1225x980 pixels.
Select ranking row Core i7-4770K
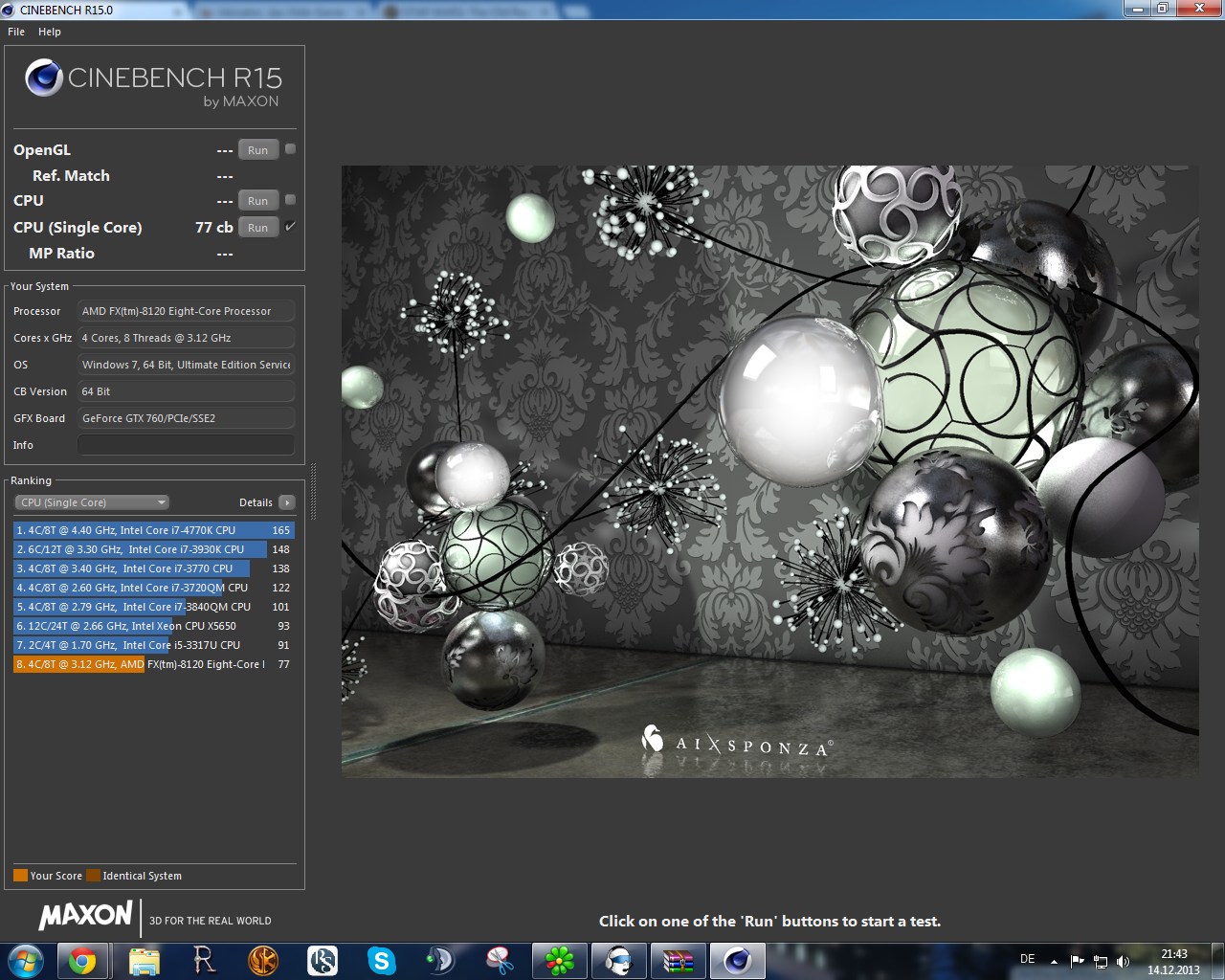pos(154,530)
